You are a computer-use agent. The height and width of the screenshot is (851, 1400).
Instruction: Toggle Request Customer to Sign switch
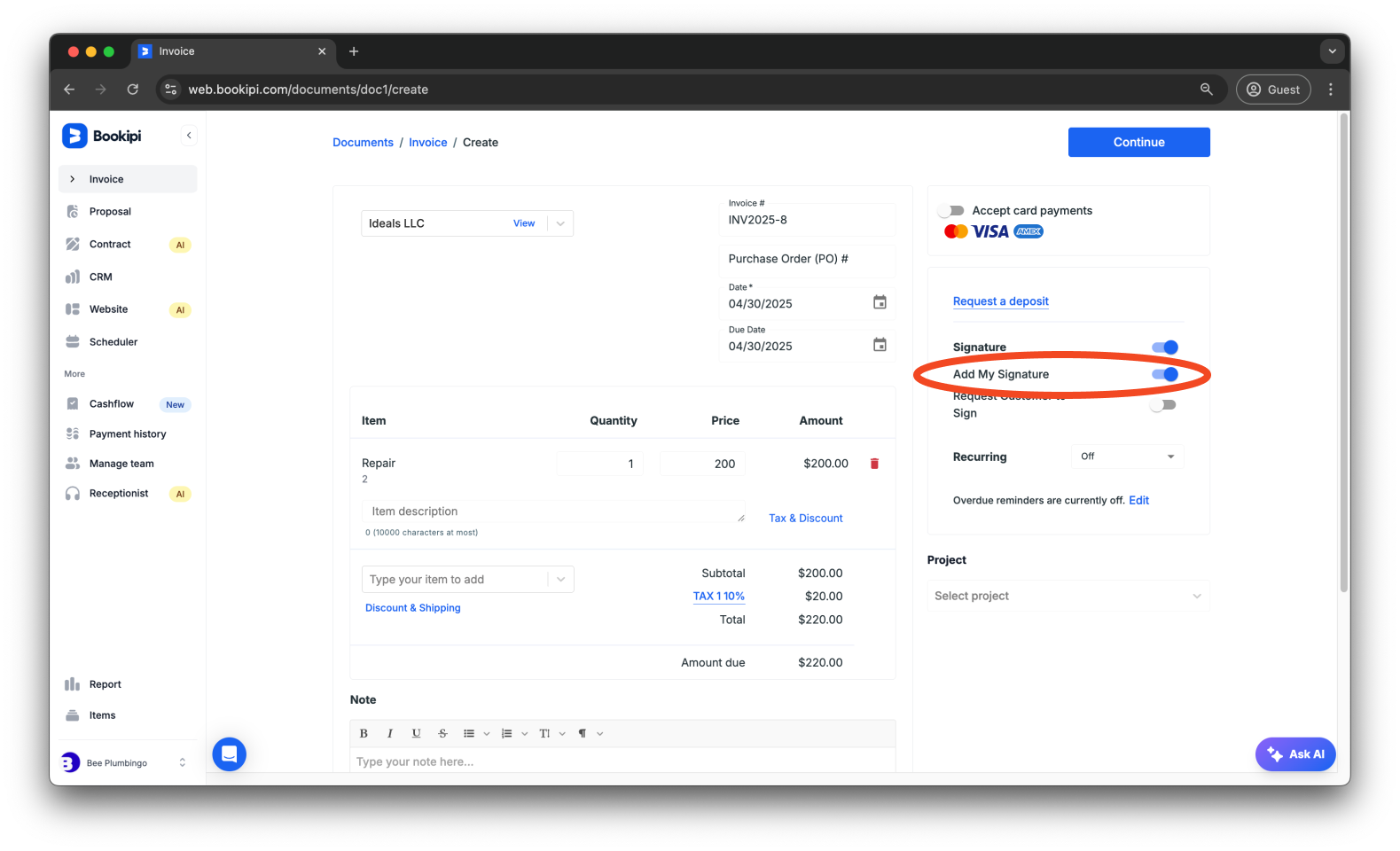[1163, 405]
